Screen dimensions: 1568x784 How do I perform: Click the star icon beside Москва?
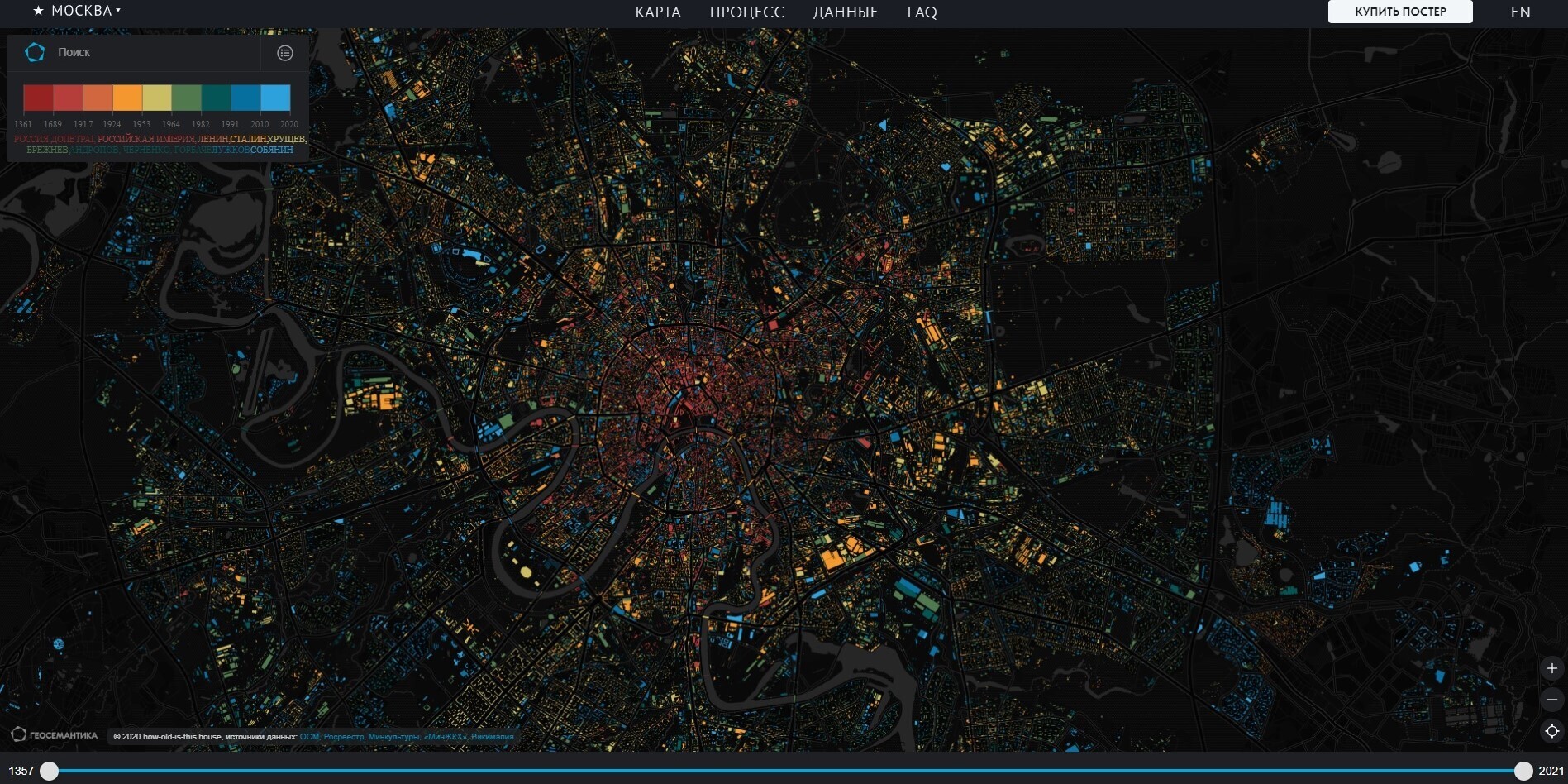pyautogui.click(x=38, y=12)
